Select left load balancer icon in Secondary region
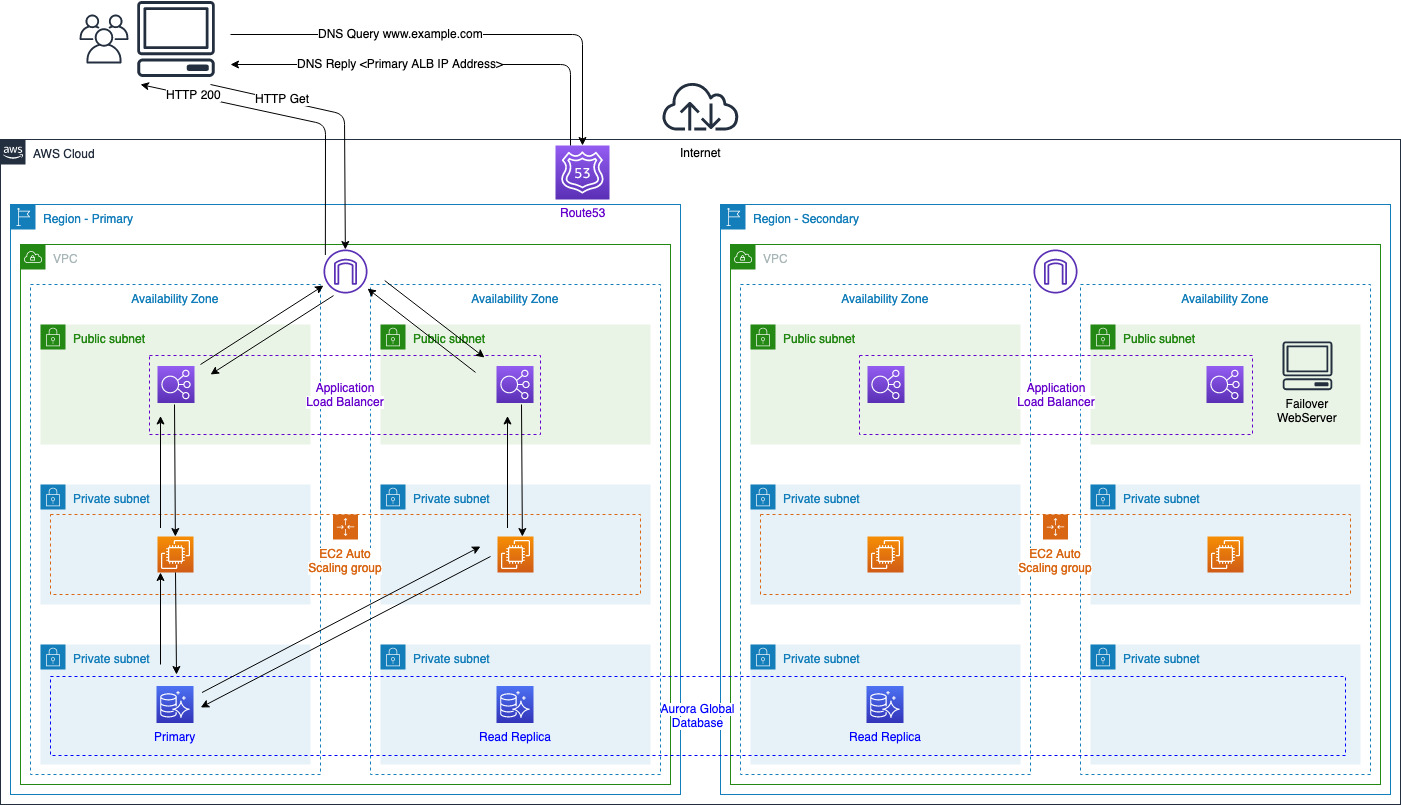Screen dimensions: 1401x805 (885, 384)
